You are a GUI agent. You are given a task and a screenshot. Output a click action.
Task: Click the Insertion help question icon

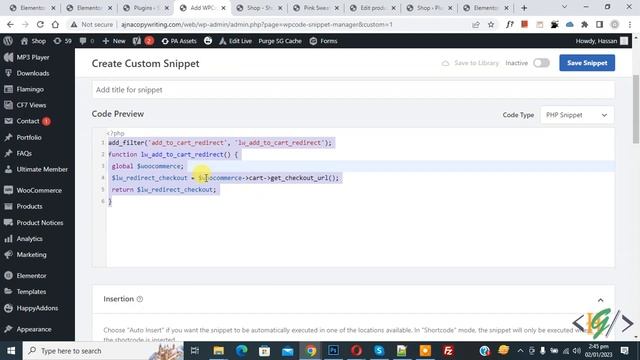140,299
